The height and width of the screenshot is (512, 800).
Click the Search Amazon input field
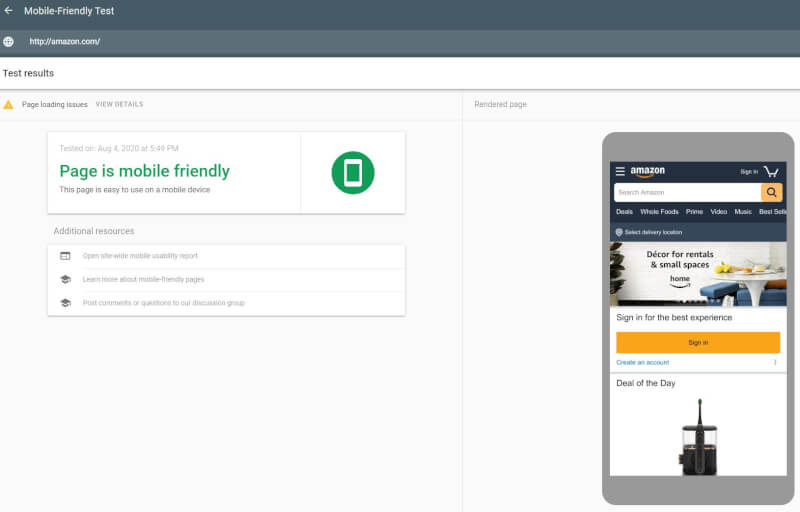(x=687, y=192)
